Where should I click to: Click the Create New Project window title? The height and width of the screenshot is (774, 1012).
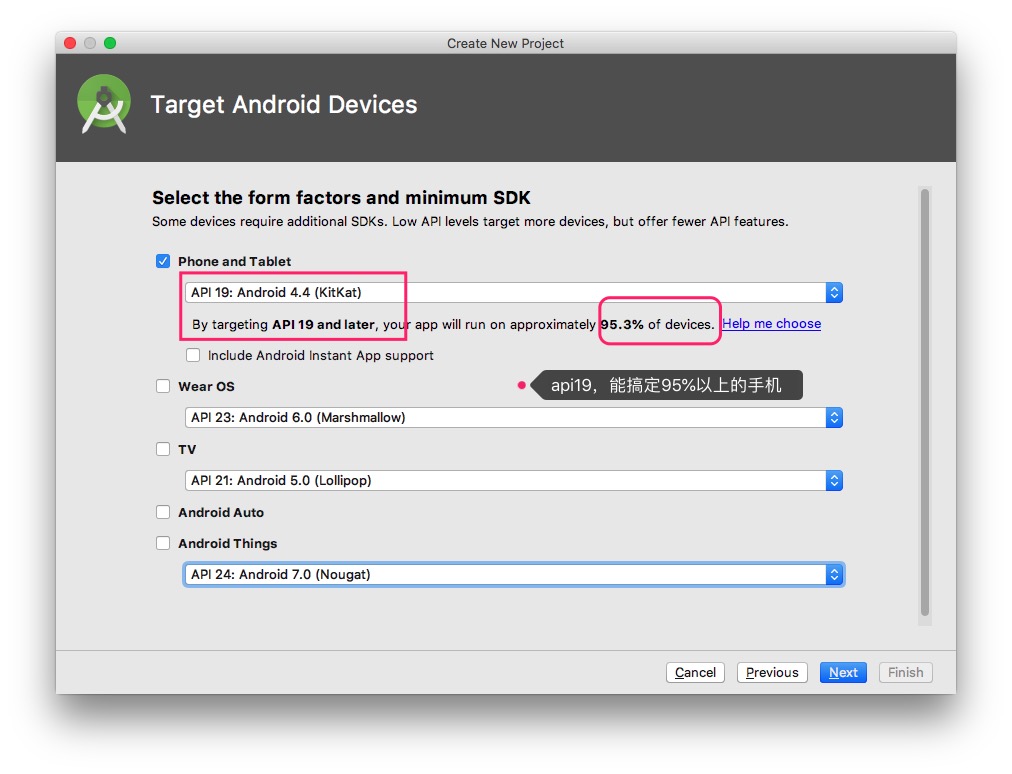(505, 43)
